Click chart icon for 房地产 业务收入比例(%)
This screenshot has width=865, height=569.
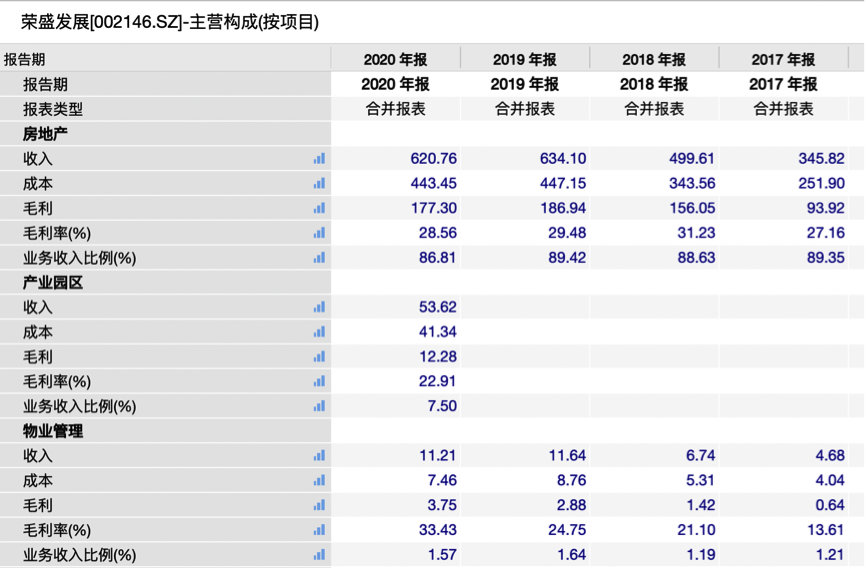319,258
